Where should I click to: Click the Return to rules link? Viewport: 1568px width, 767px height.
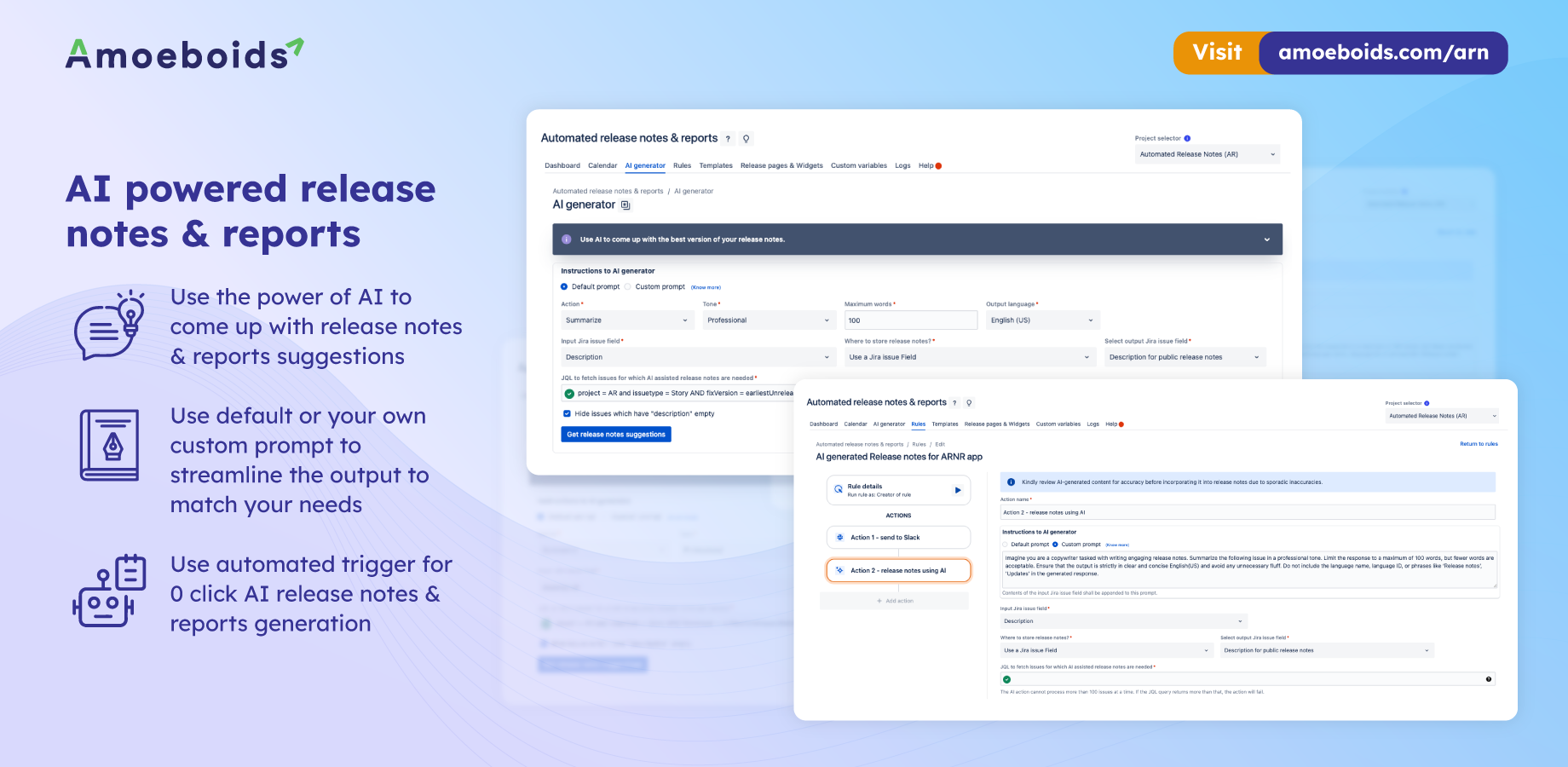point(1479,444)
